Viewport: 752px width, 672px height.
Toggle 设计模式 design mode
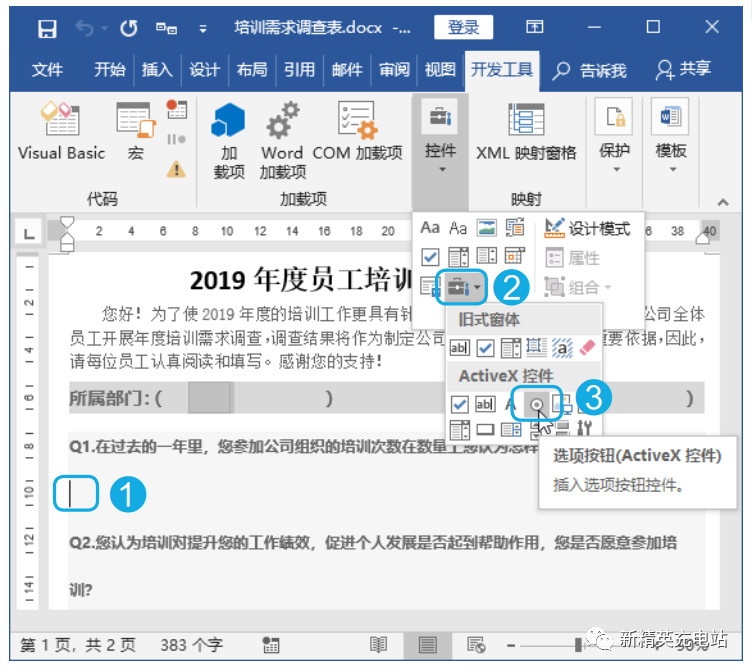587,228
